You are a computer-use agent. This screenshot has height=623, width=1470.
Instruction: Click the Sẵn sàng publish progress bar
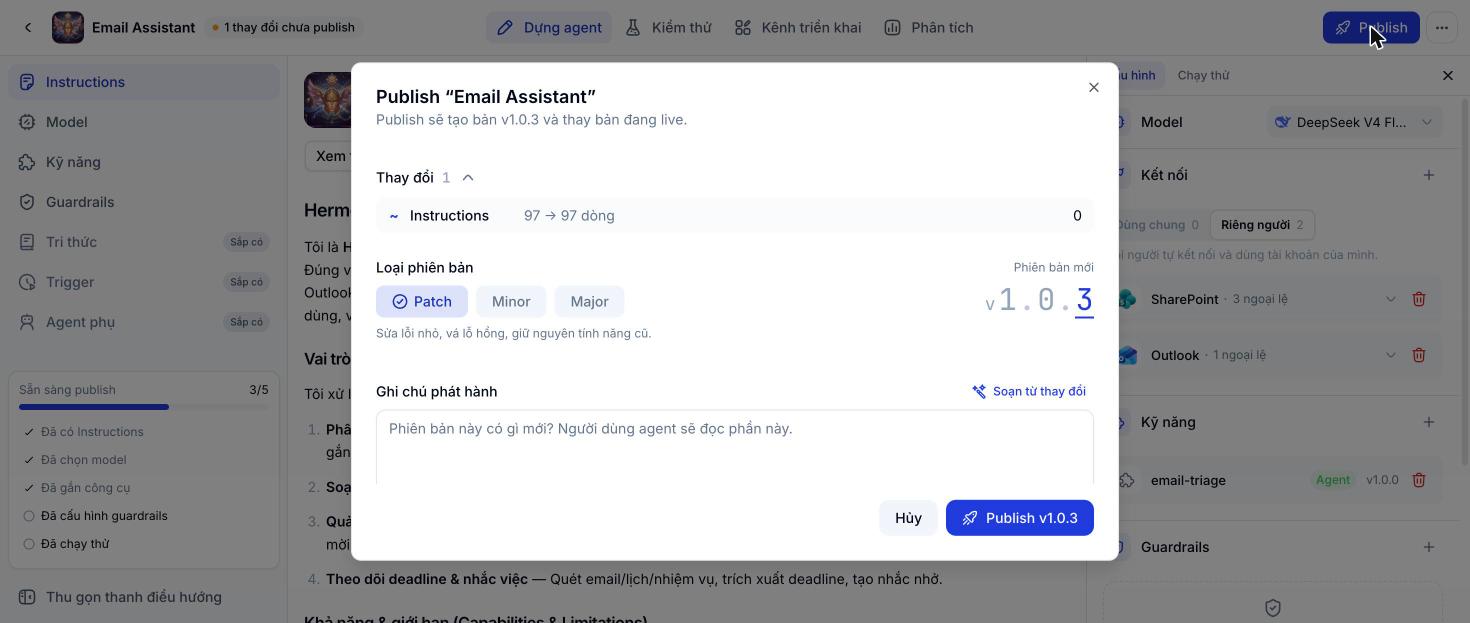(144, 407)
